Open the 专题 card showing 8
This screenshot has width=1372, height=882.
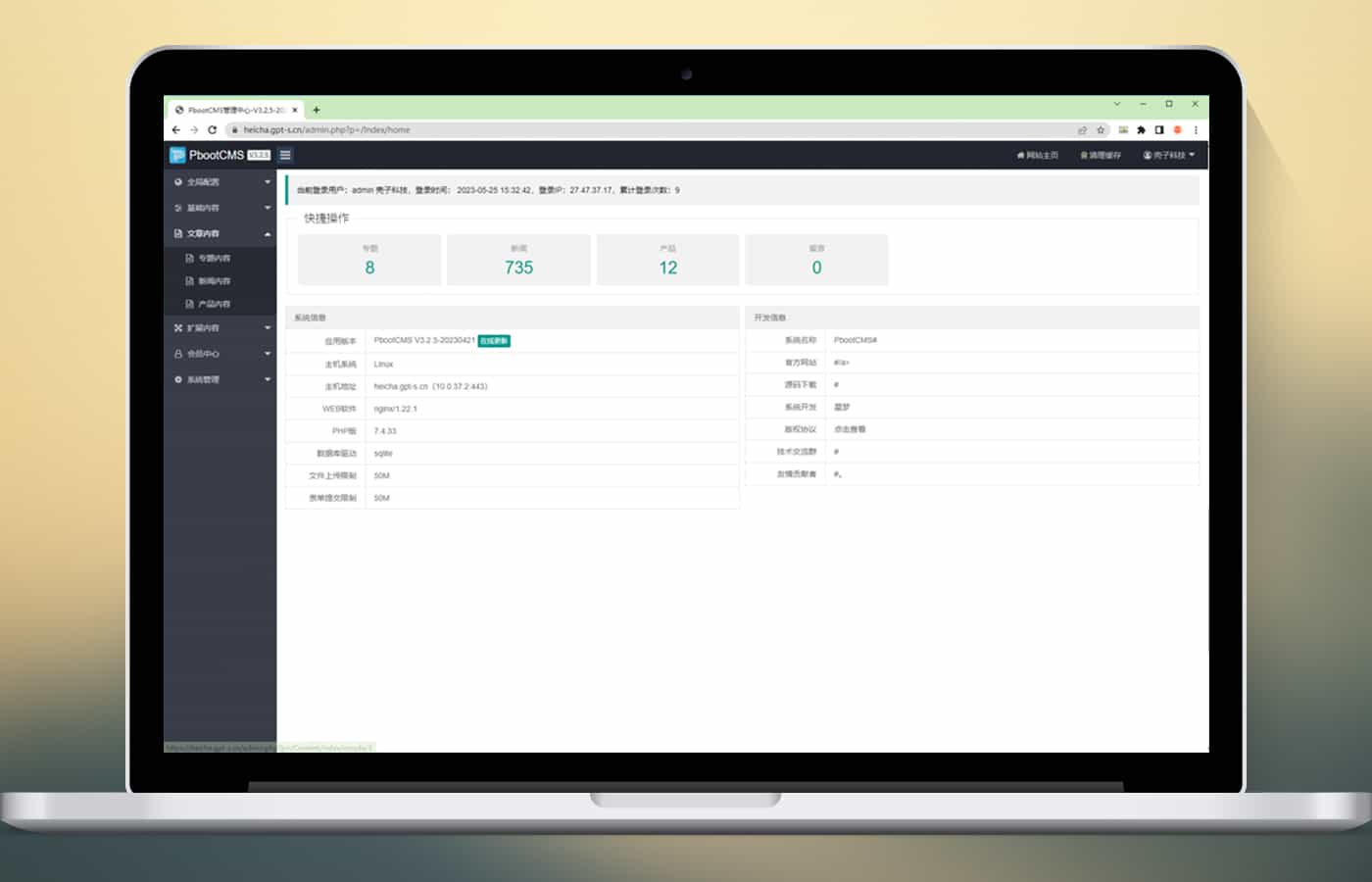(x=369, y=260)
